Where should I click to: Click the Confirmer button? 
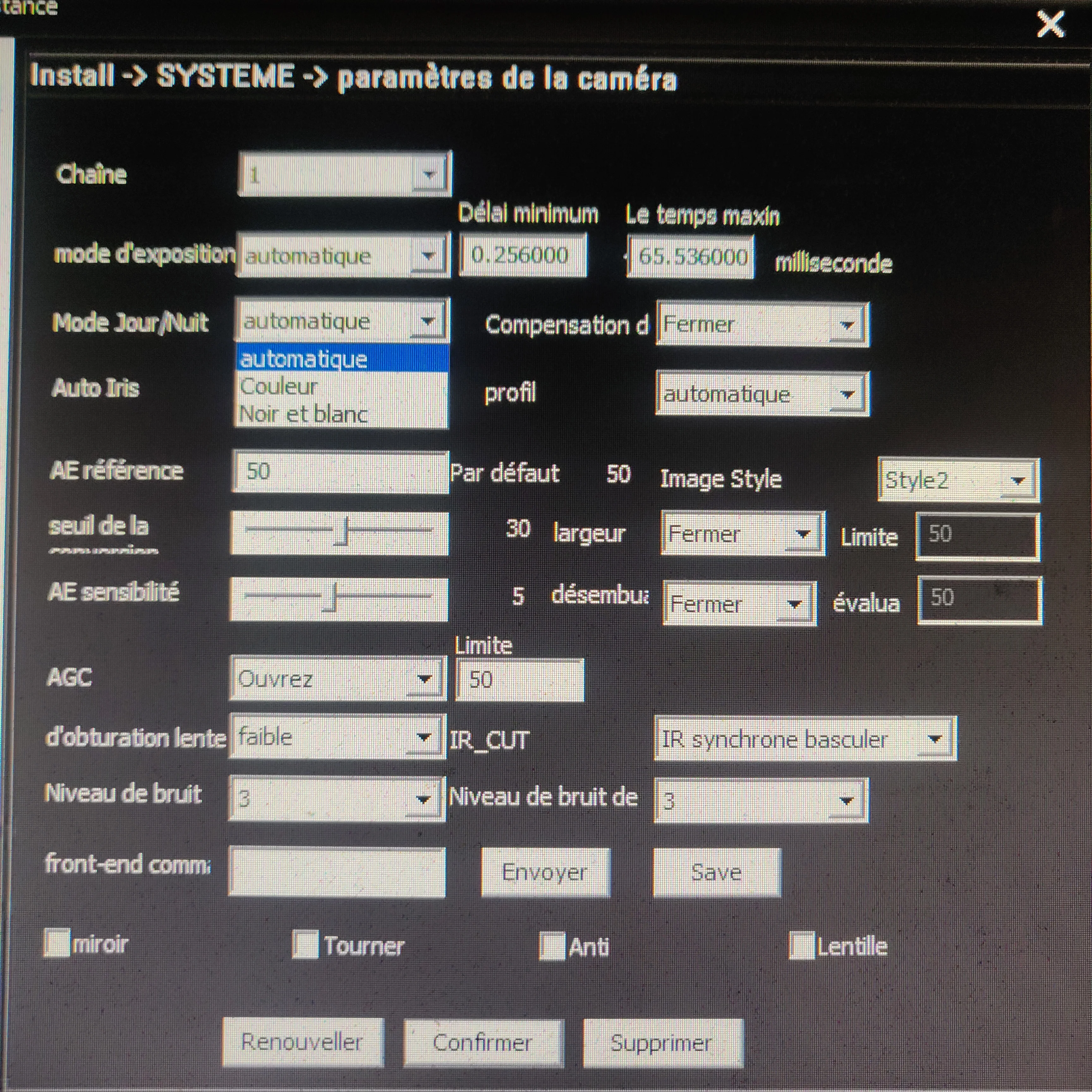pos(483,1042)
